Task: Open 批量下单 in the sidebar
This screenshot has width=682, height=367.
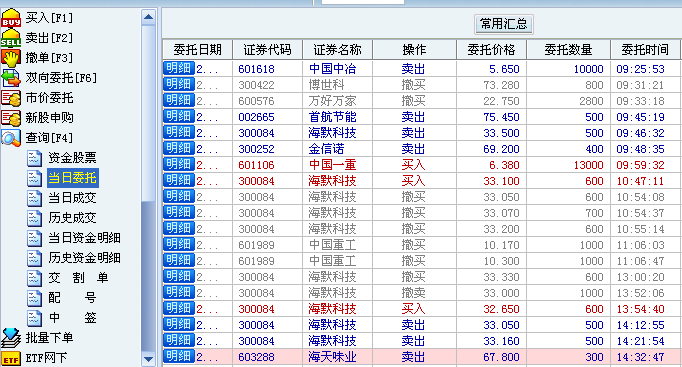Action: pyautogui.click(x=49, y=338)
